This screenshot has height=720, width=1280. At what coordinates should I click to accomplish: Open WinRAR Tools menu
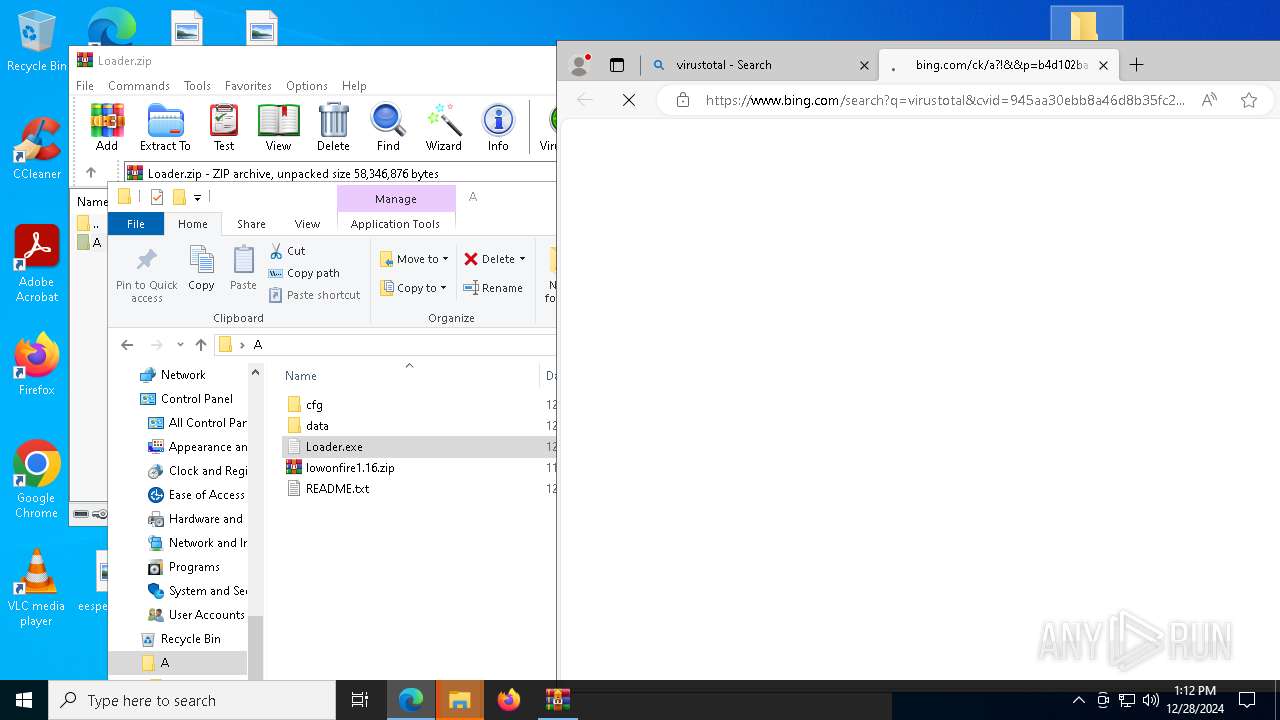(197, 86)
